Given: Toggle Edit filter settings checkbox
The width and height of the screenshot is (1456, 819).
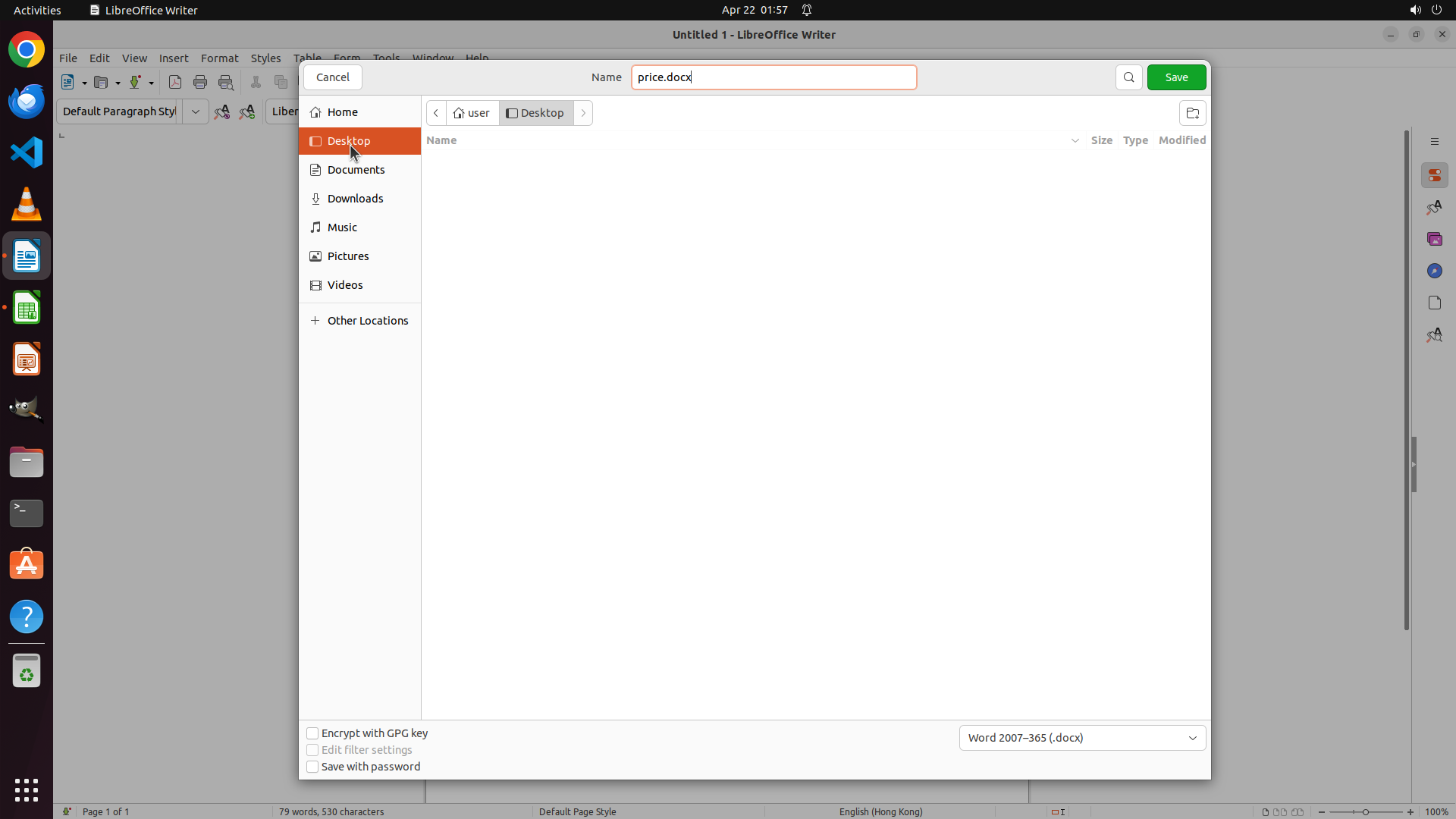Looking at the screenshot, I should [312, 750].
